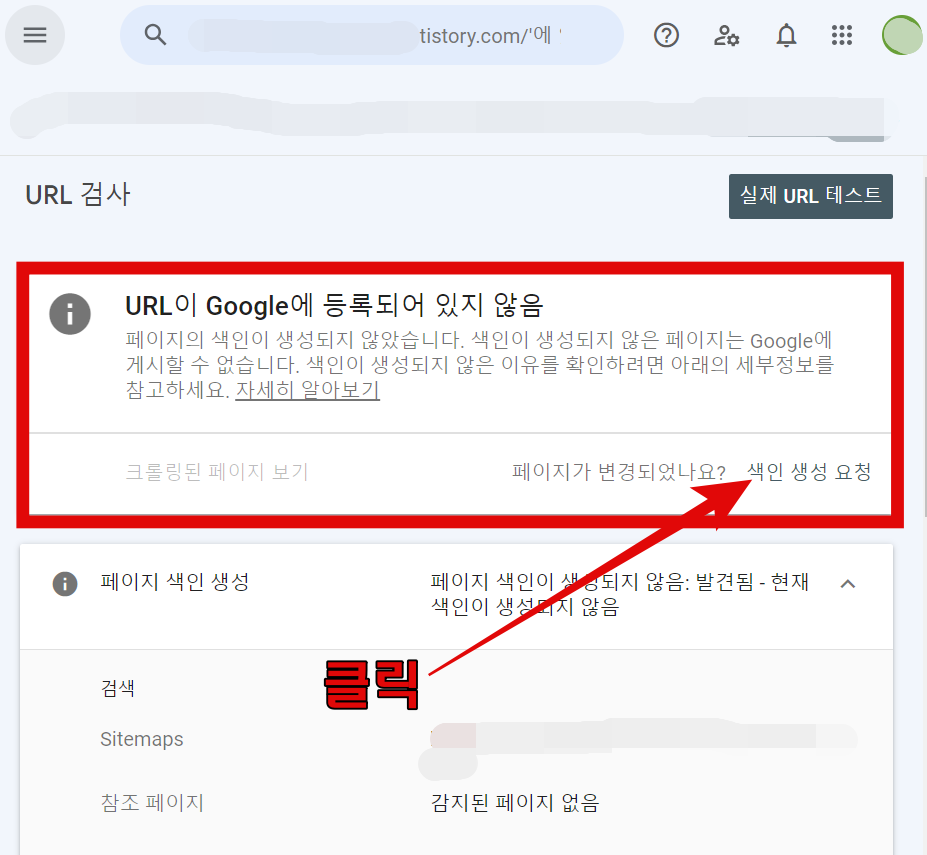Click info icon beside 페이지 색인 생성
This screenshot has height=855, width=927.
pyautogui.click(x=65, y=584)
